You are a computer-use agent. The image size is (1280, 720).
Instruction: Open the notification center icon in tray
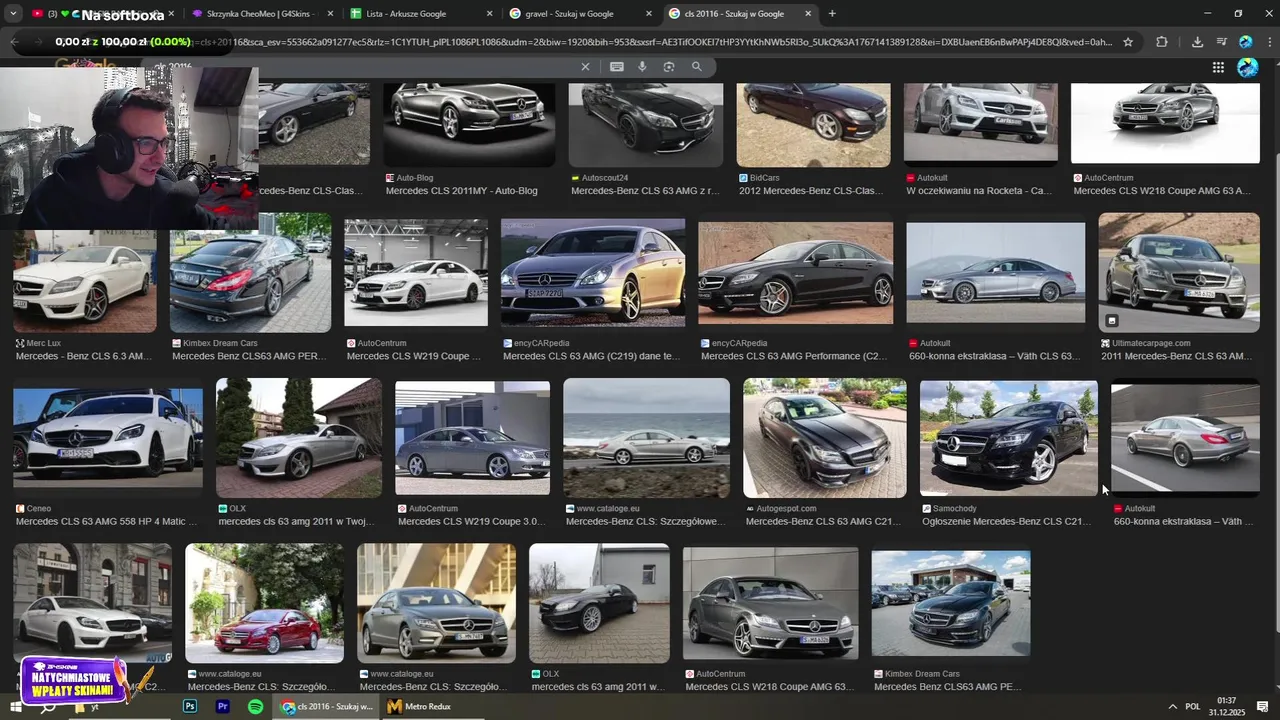point(1263,706)
